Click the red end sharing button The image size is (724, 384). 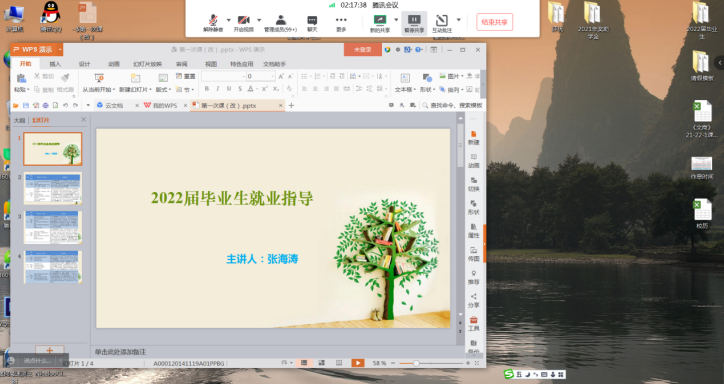[495, 22]
